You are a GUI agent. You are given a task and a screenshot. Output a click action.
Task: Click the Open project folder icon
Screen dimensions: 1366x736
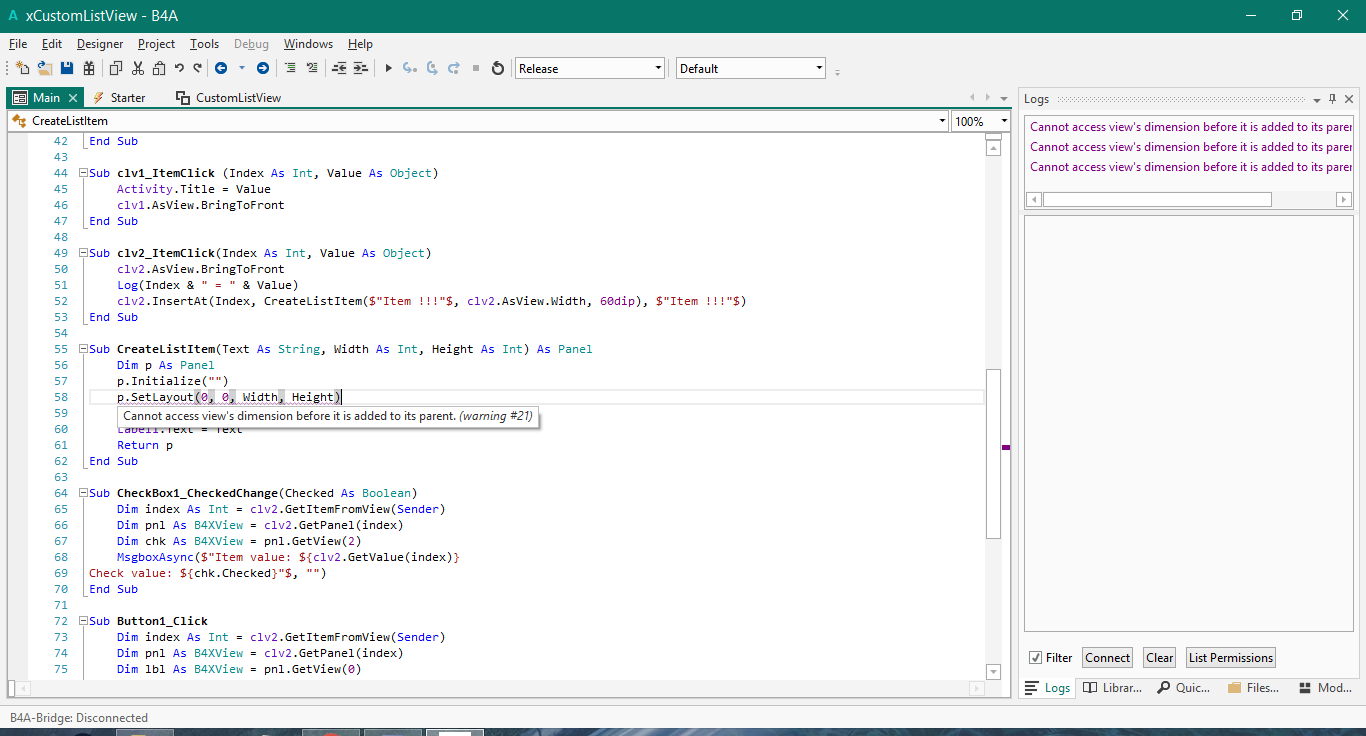pos(45,68)
